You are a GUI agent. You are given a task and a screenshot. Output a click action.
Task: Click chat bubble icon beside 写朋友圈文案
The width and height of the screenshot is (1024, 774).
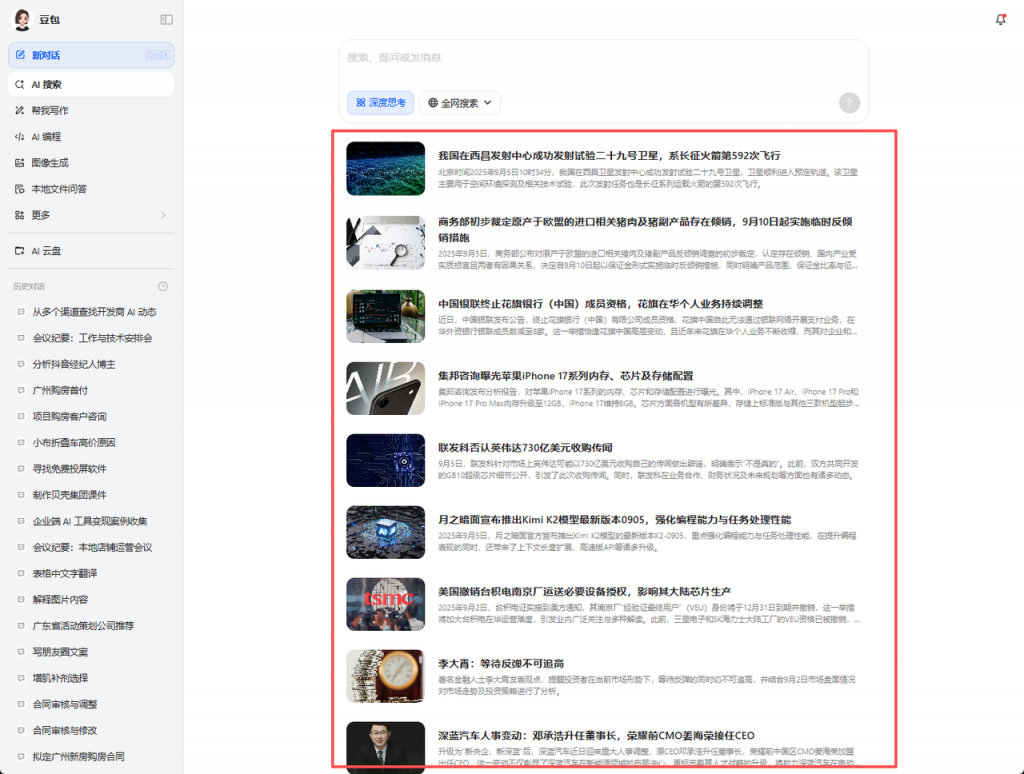click(21, 651)
